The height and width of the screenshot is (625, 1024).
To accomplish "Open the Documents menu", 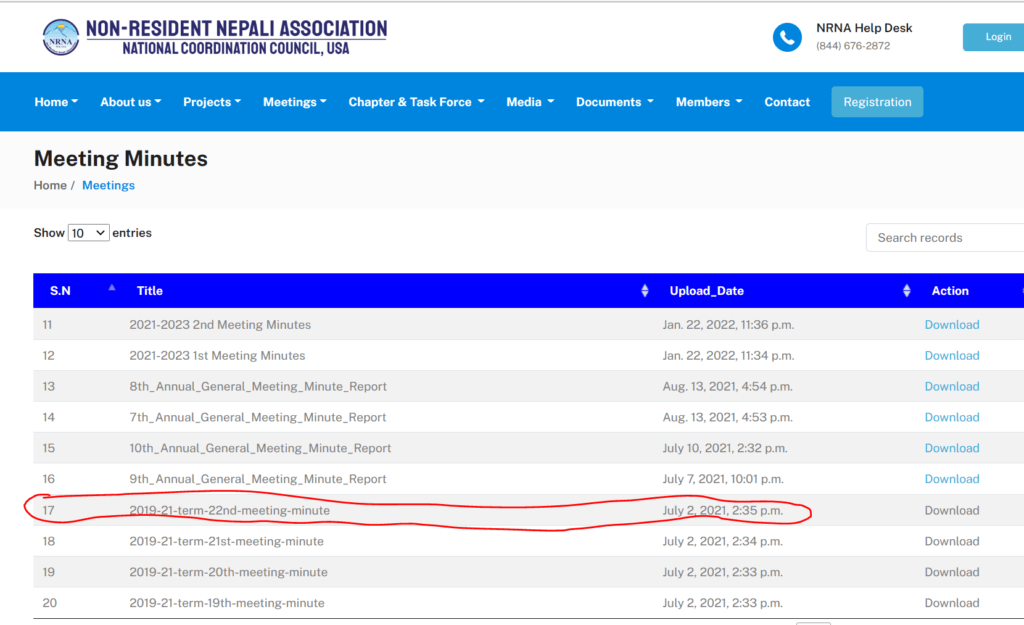I will 614,102.
